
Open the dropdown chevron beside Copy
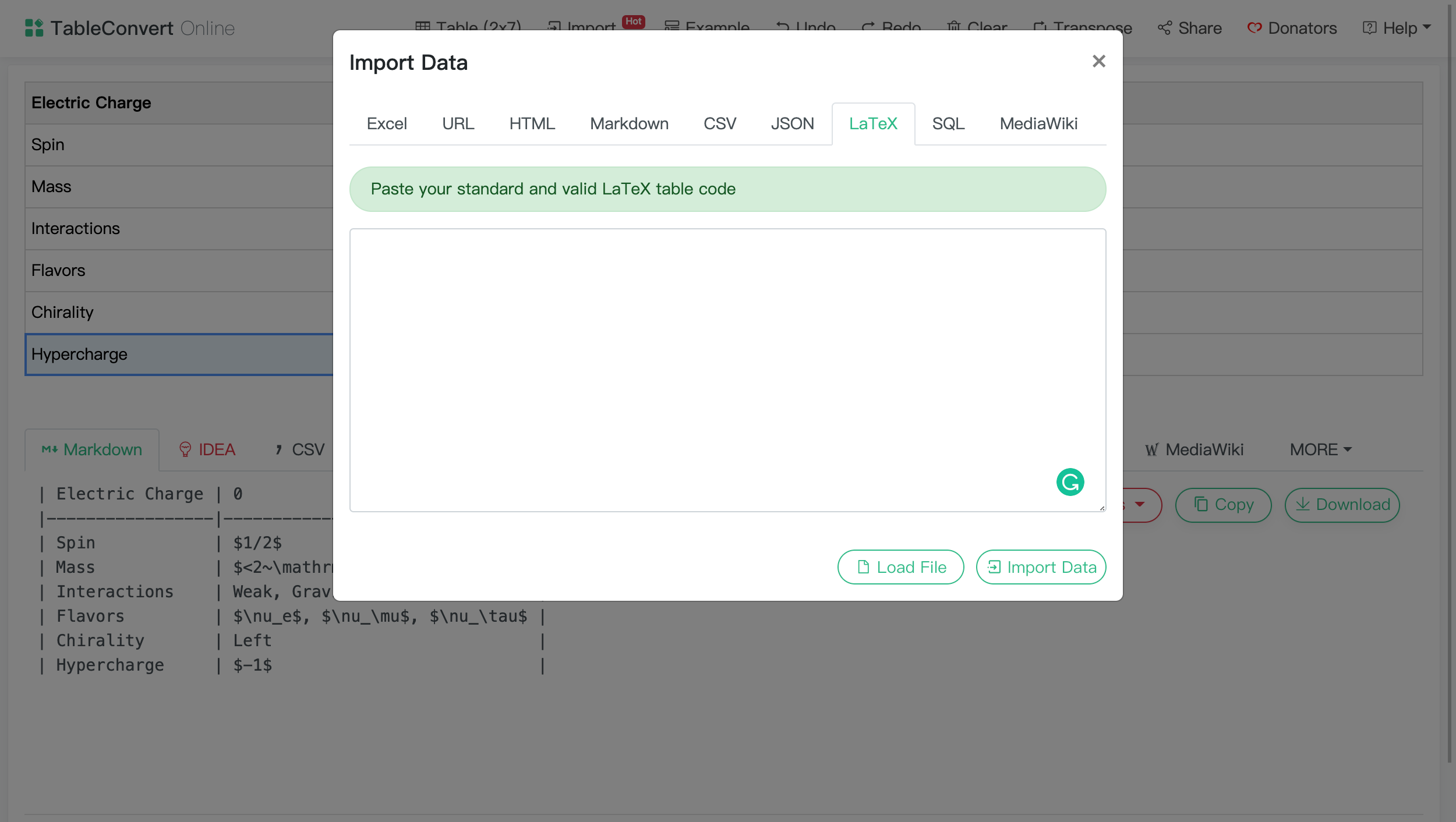(1140, 505)
